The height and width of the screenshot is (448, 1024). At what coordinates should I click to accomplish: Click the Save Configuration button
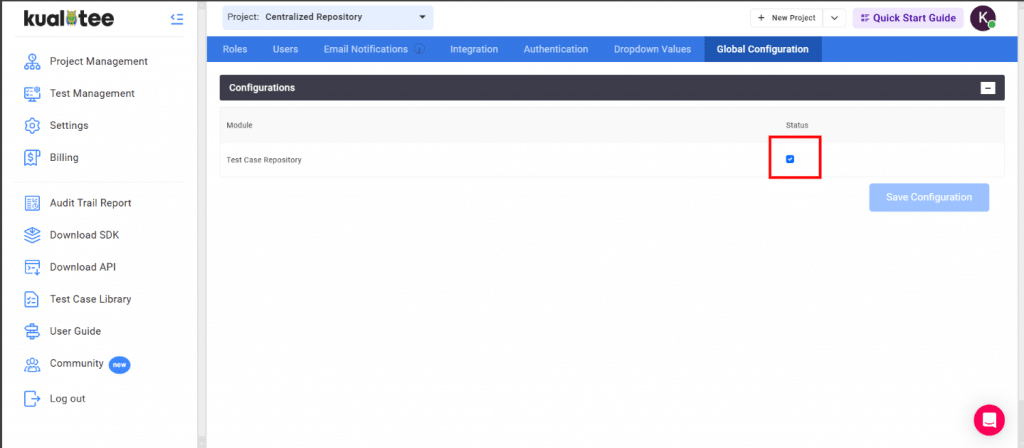929,197
